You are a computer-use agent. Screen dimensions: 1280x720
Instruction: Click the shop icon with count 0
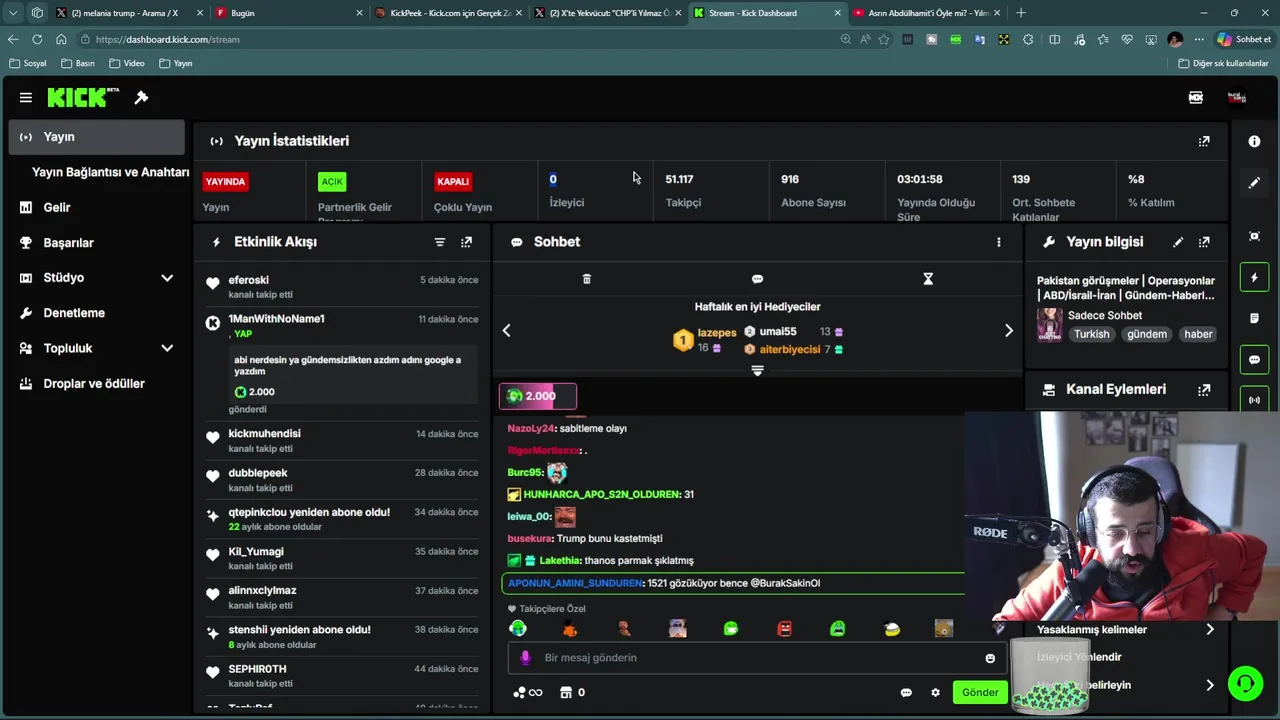point(572,692)
